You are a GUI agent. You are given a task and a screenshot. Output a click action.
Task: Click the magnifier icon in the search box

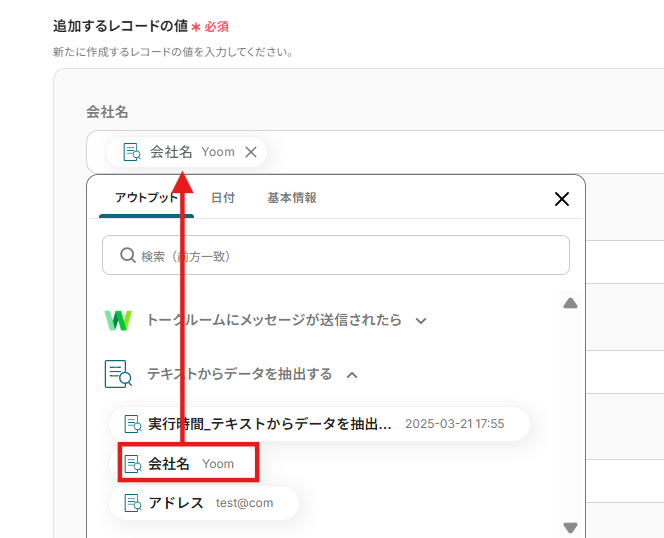coord(127,255)
